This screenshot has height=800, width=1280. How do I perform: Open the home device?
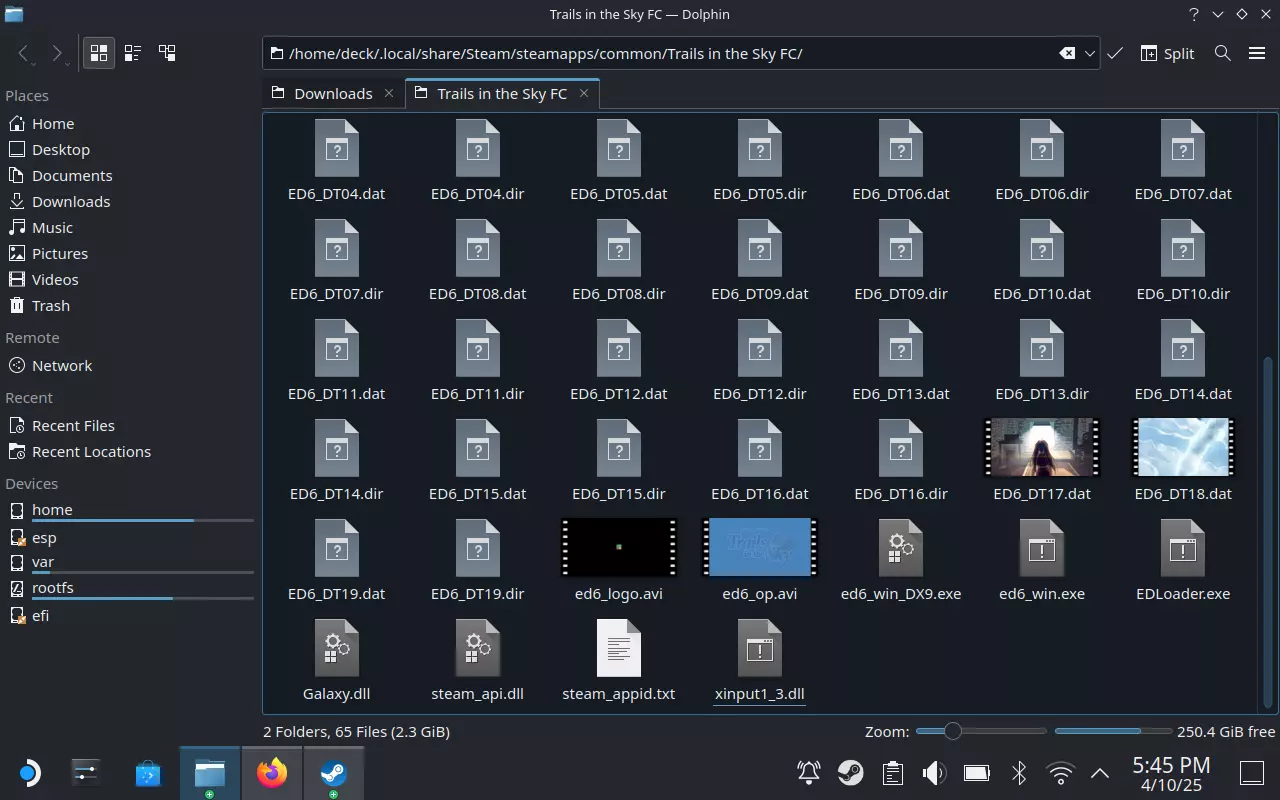pos(52,509)
